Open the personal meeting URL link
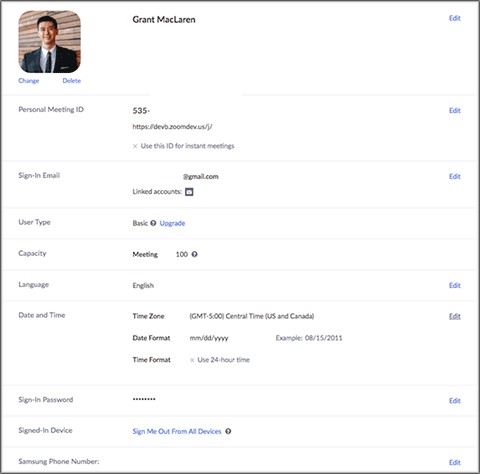 click(172, 127)
